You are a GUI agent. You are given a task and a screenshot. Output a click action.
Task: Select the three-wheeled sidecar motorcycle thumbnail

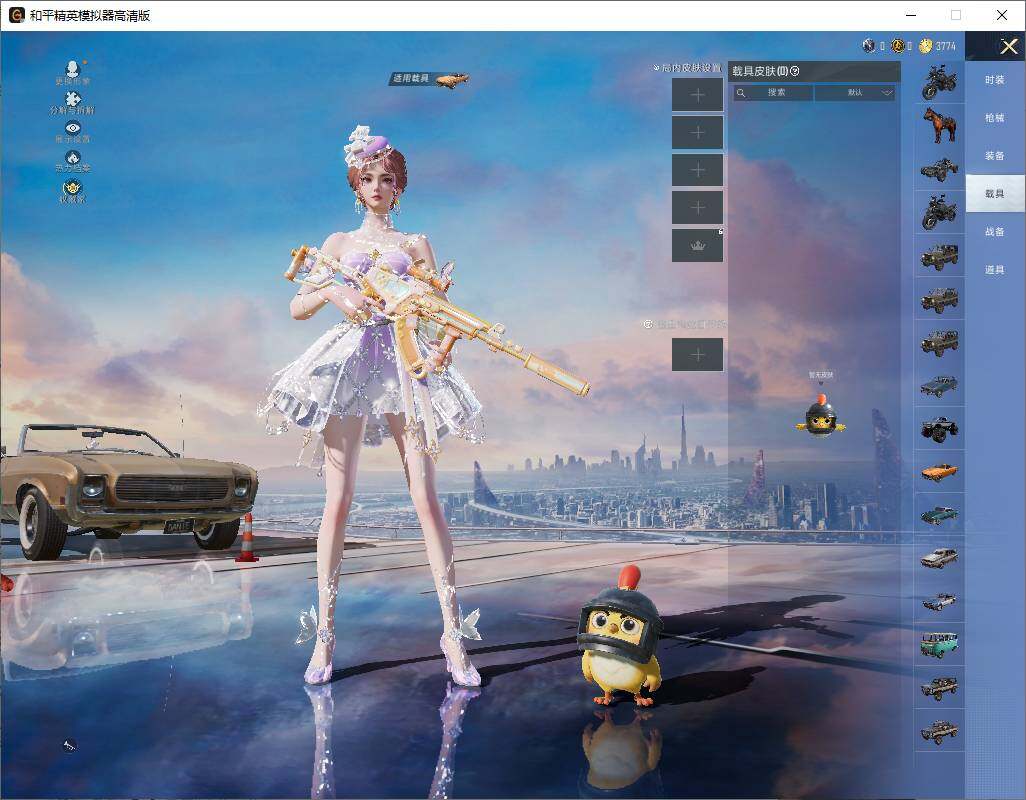tap(940, 168)
